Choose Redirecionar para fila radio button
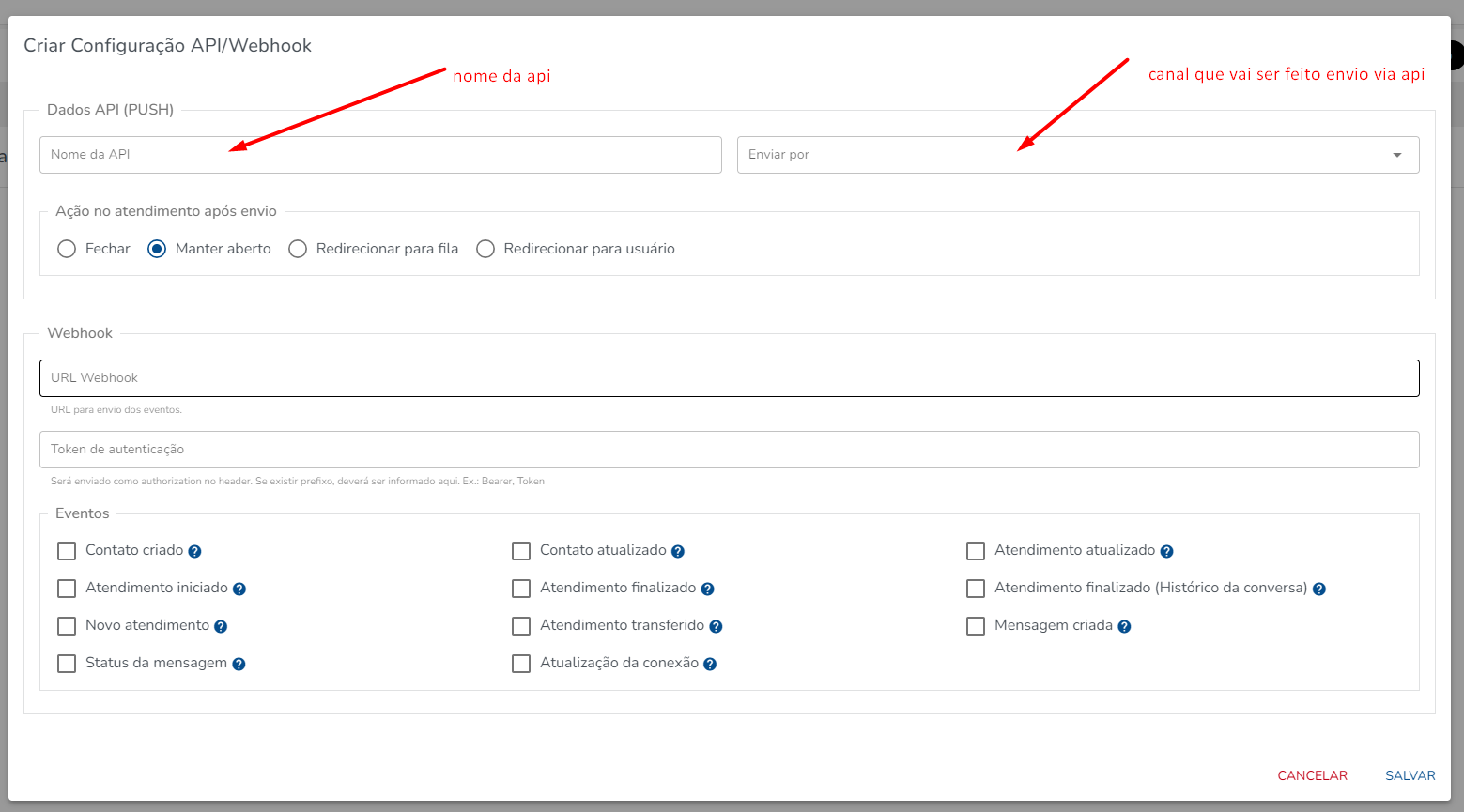 (x=298, y=249)
